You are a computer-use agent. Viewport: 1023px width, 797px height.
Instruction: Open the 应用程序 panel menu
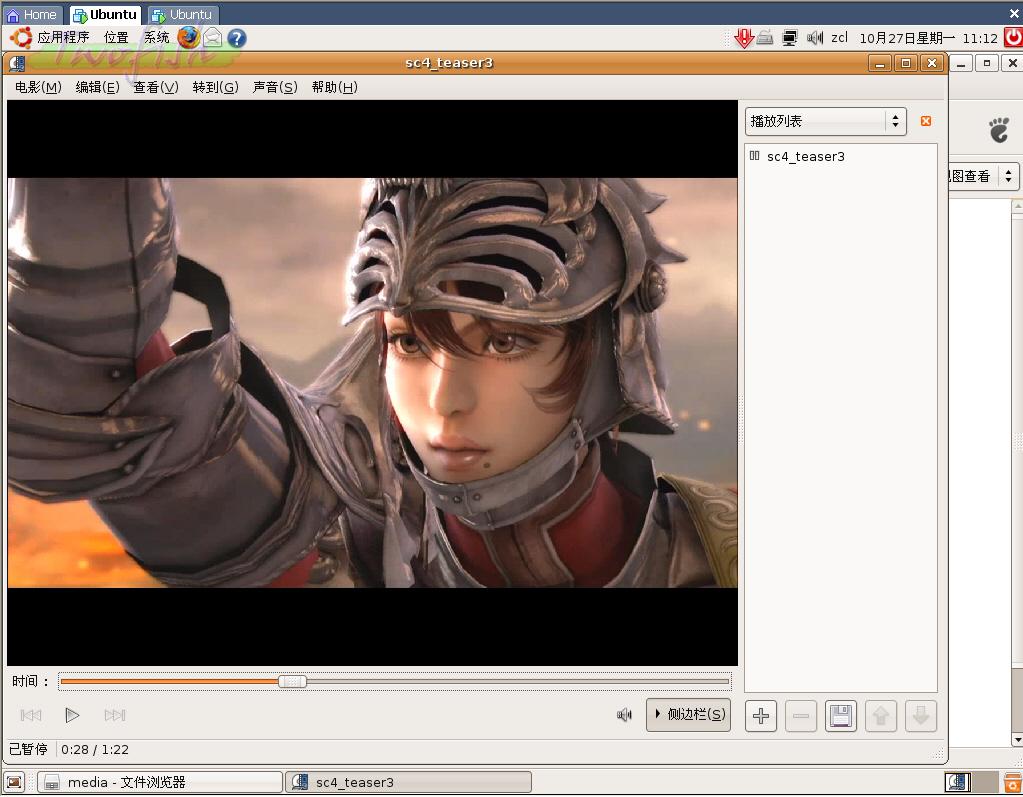pyautogui.click(x=63, y=38)
